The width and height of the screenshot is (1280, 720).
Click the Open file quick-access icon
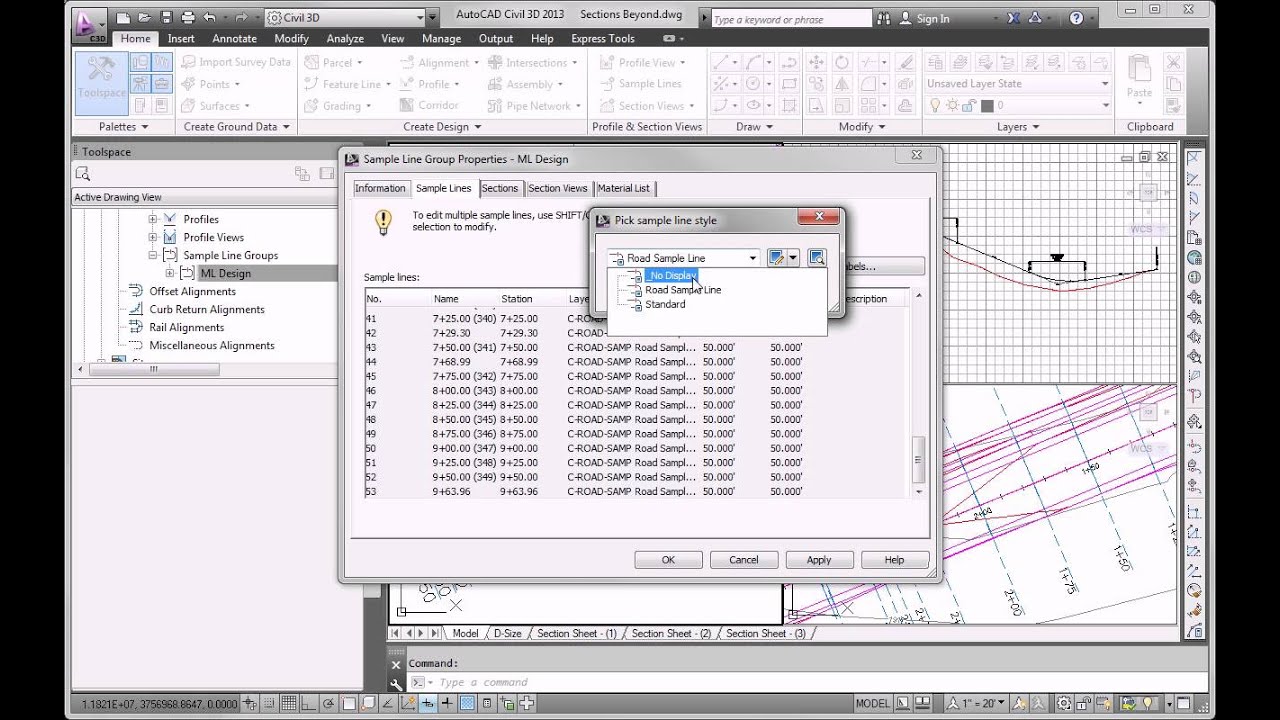[x=144, y=18]
